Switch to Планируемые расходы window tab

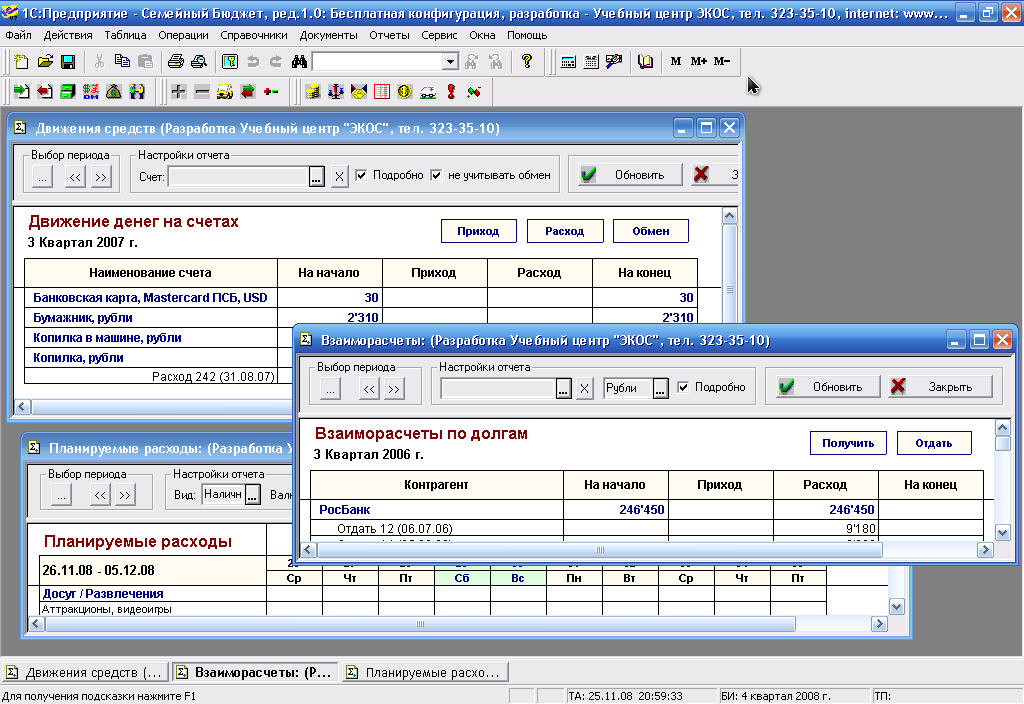coord(425,672)
